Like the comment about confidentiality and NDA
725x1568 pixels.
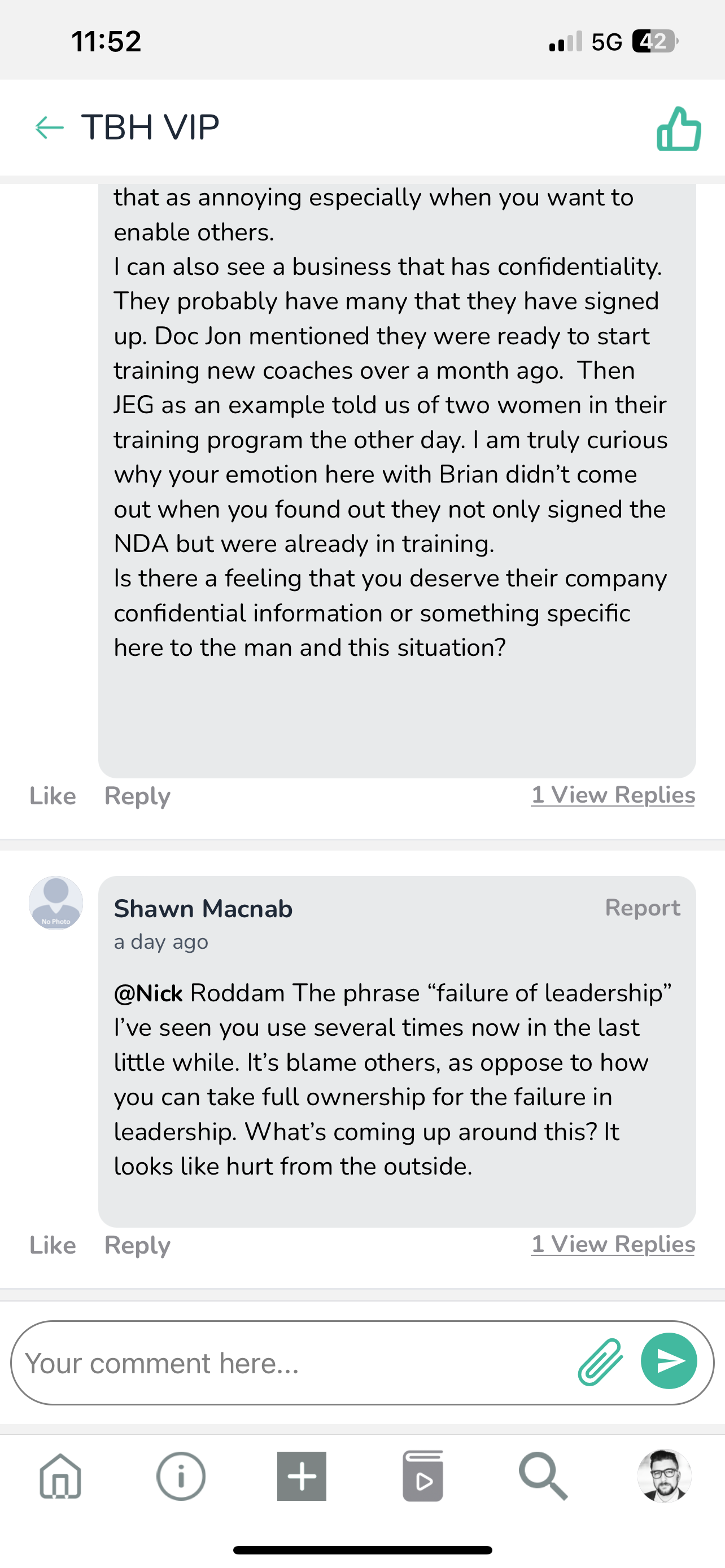(x=53, y=796)
